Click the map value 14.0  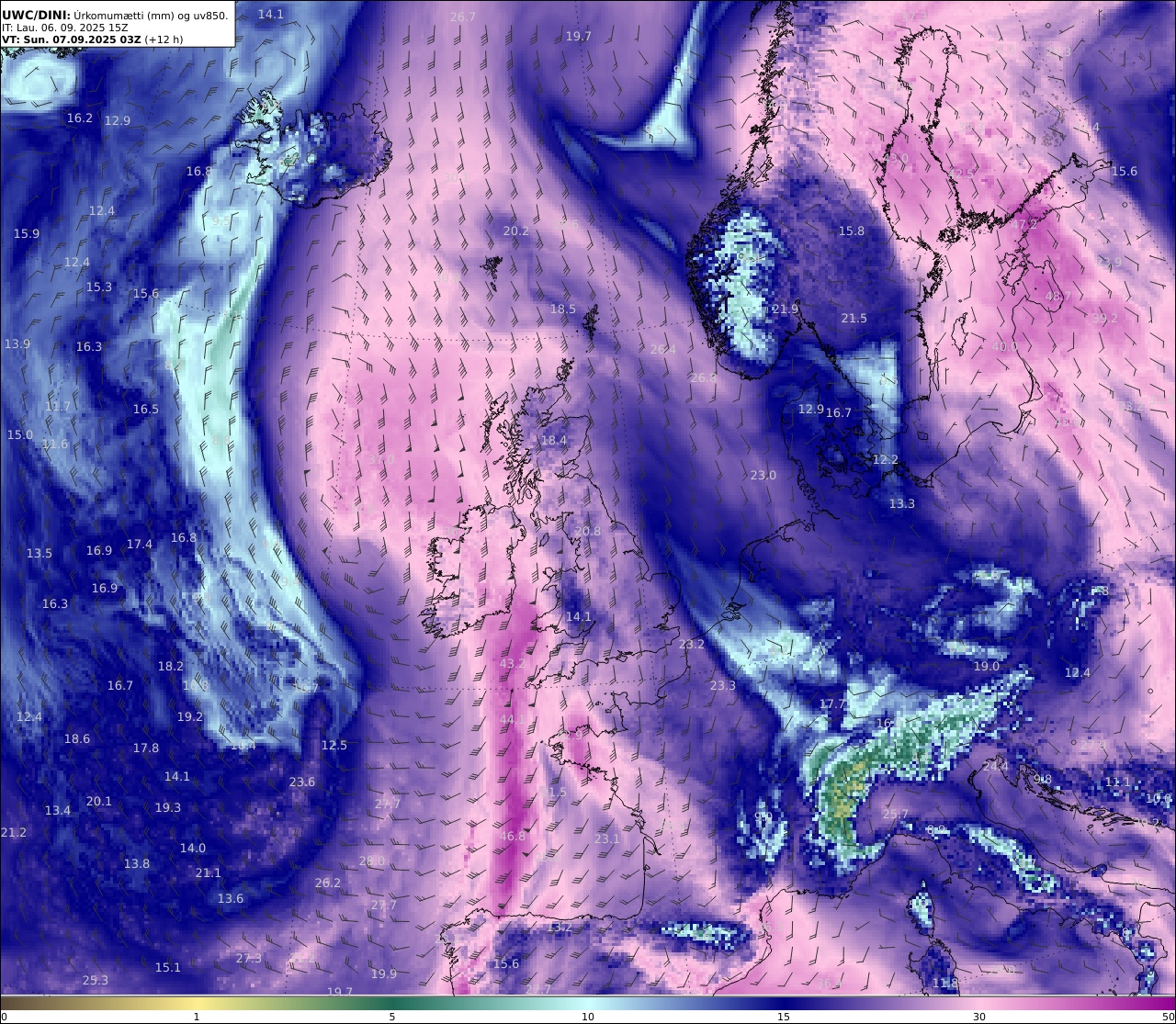click(x=193, y=849)
